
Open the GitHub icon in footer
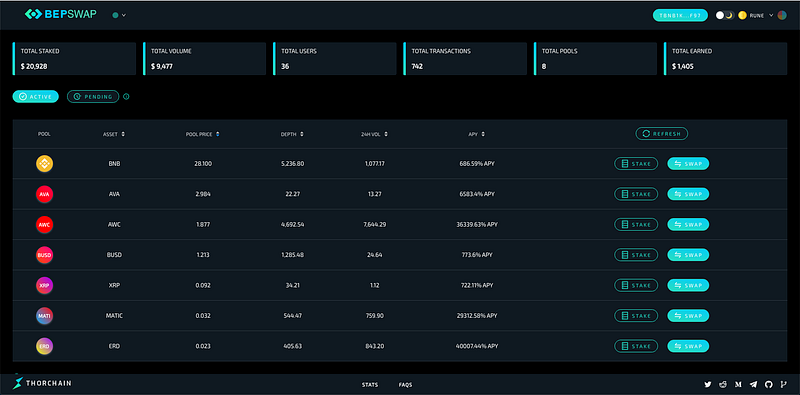coord(769,384)
